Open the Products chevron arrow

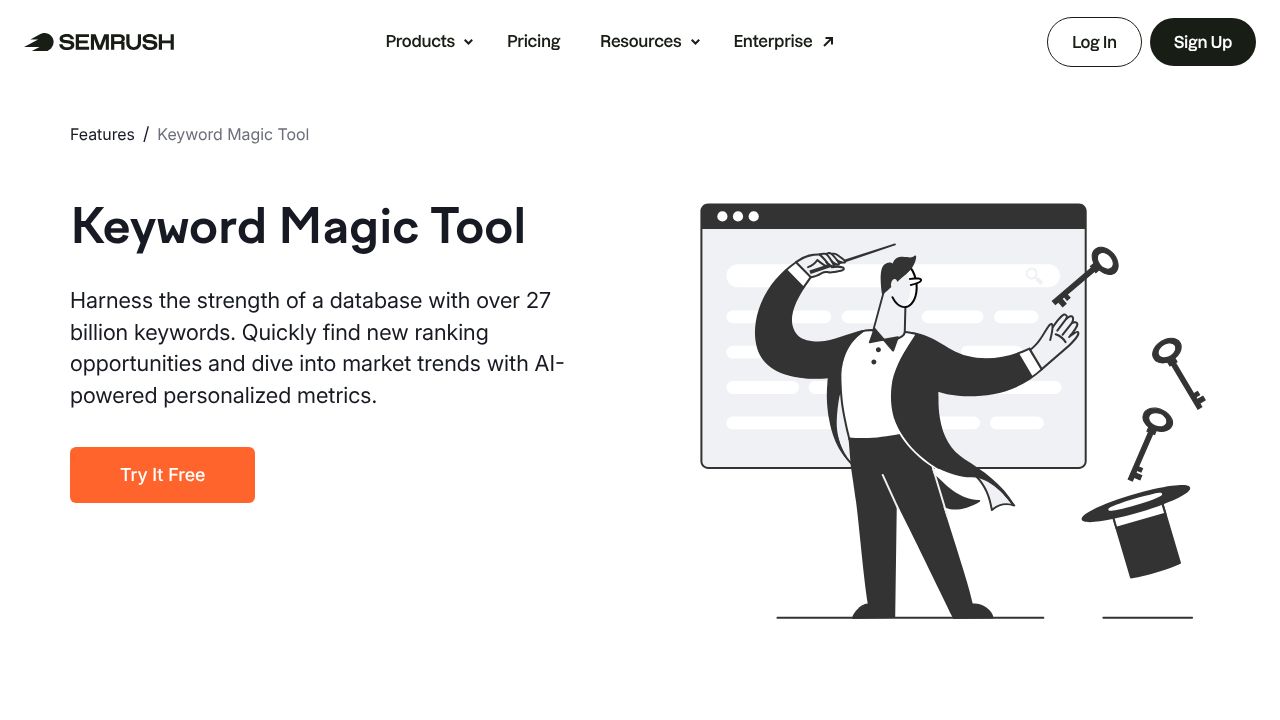467,42
